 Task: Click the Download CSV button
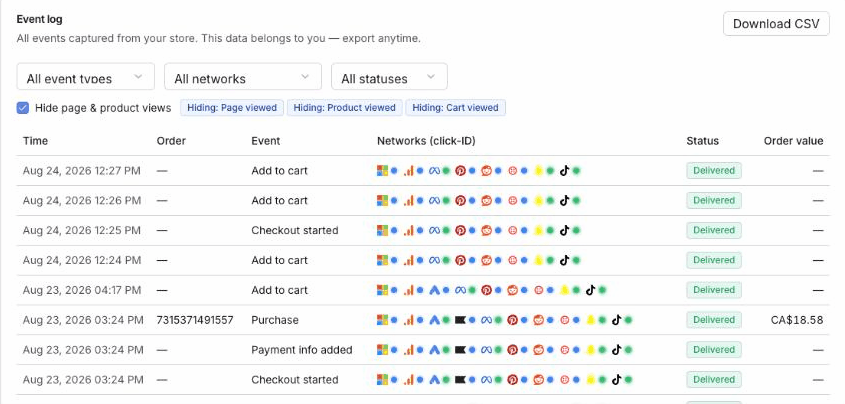pos(776,24)
